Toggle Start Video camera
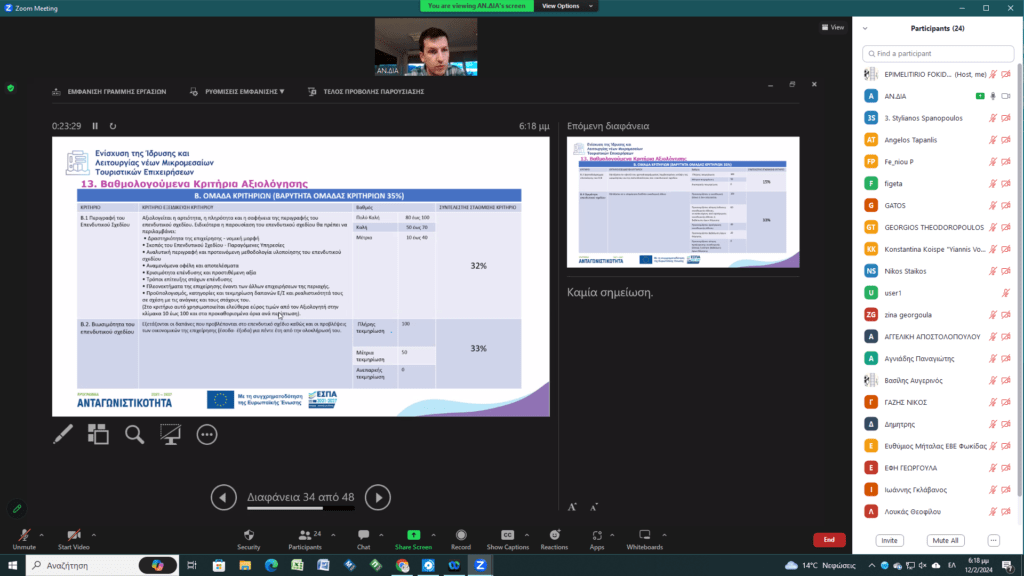1024x576 pixels. (x=73, y=538)
